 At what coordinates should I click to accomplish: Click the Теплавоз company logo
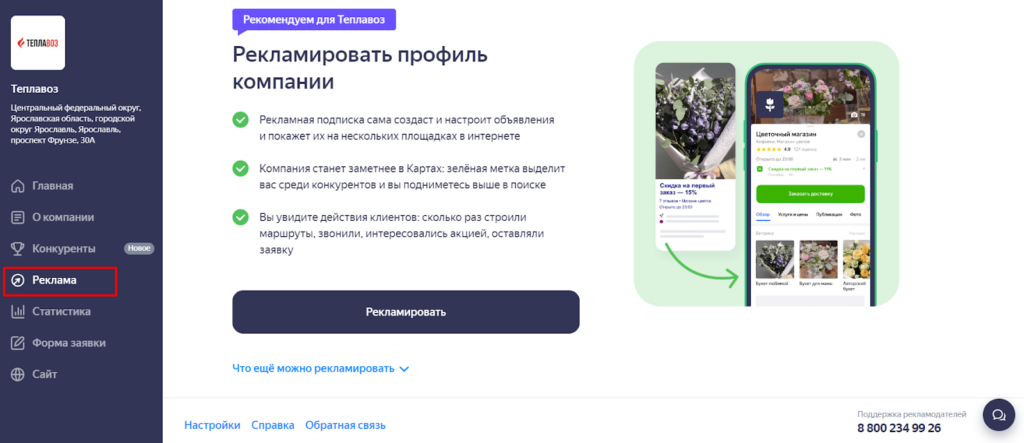tap(38, 42)
